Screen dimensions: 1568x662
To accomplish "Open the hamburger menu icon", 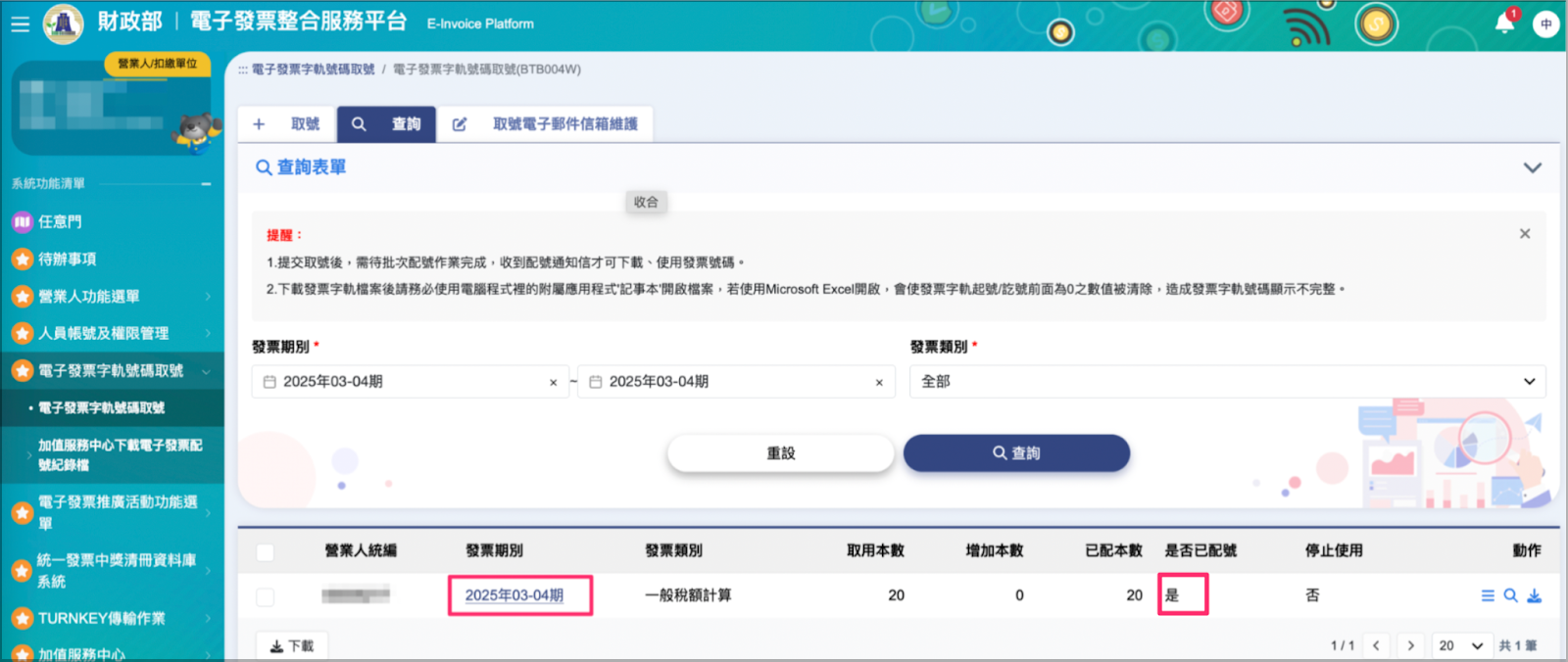I will [x=20, y=24].
